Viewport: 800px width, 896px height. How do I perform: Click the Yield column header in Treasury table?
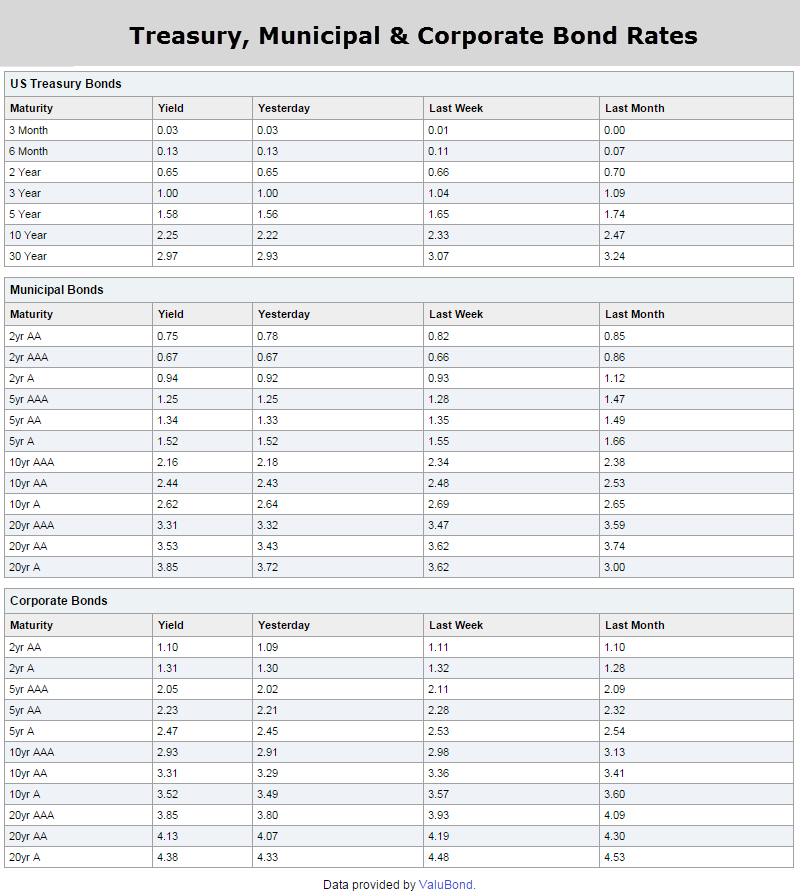(x=171, y=108)
